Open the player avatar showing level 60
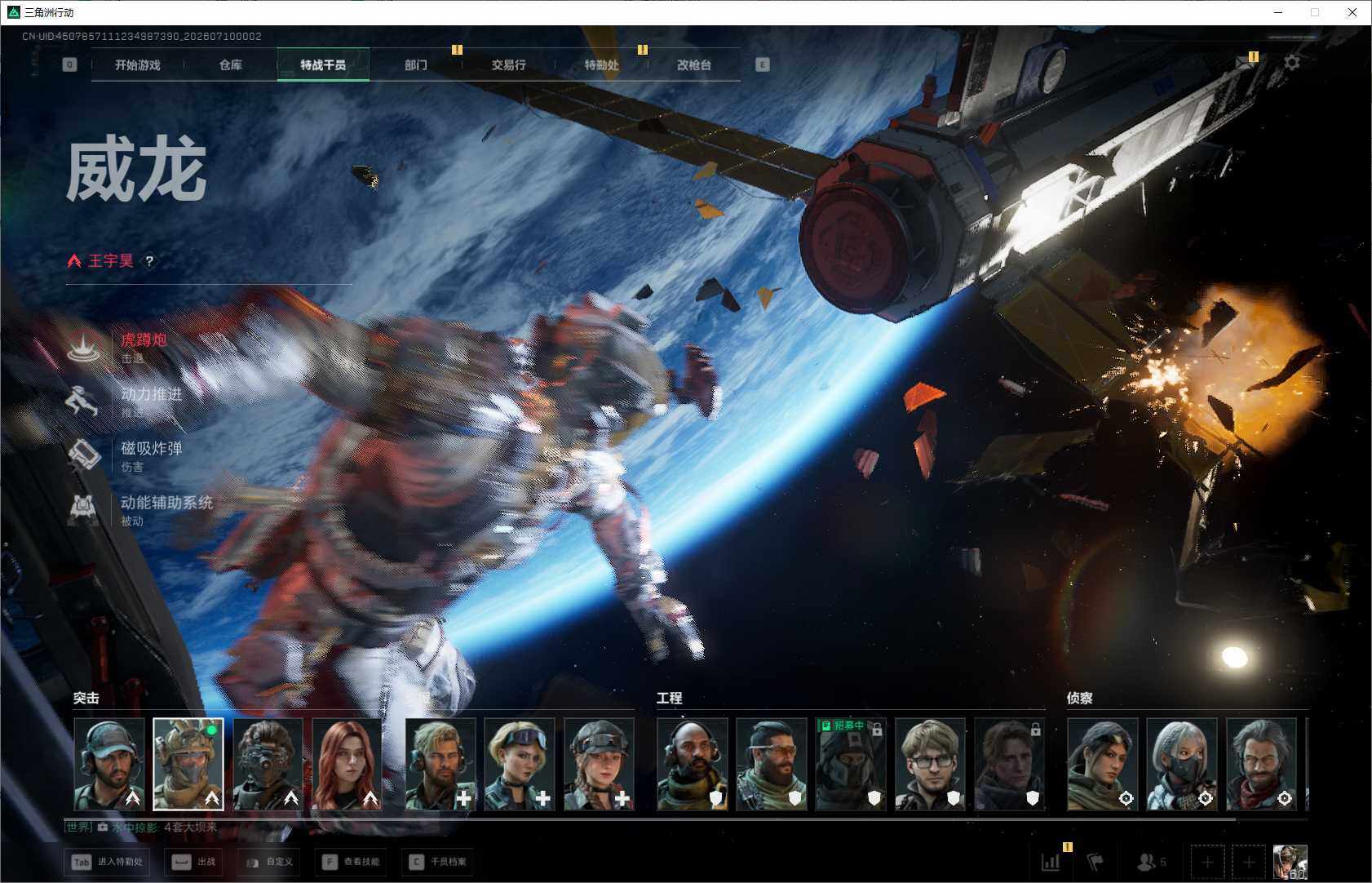Screen dimensions: 1372x883 1290,862
